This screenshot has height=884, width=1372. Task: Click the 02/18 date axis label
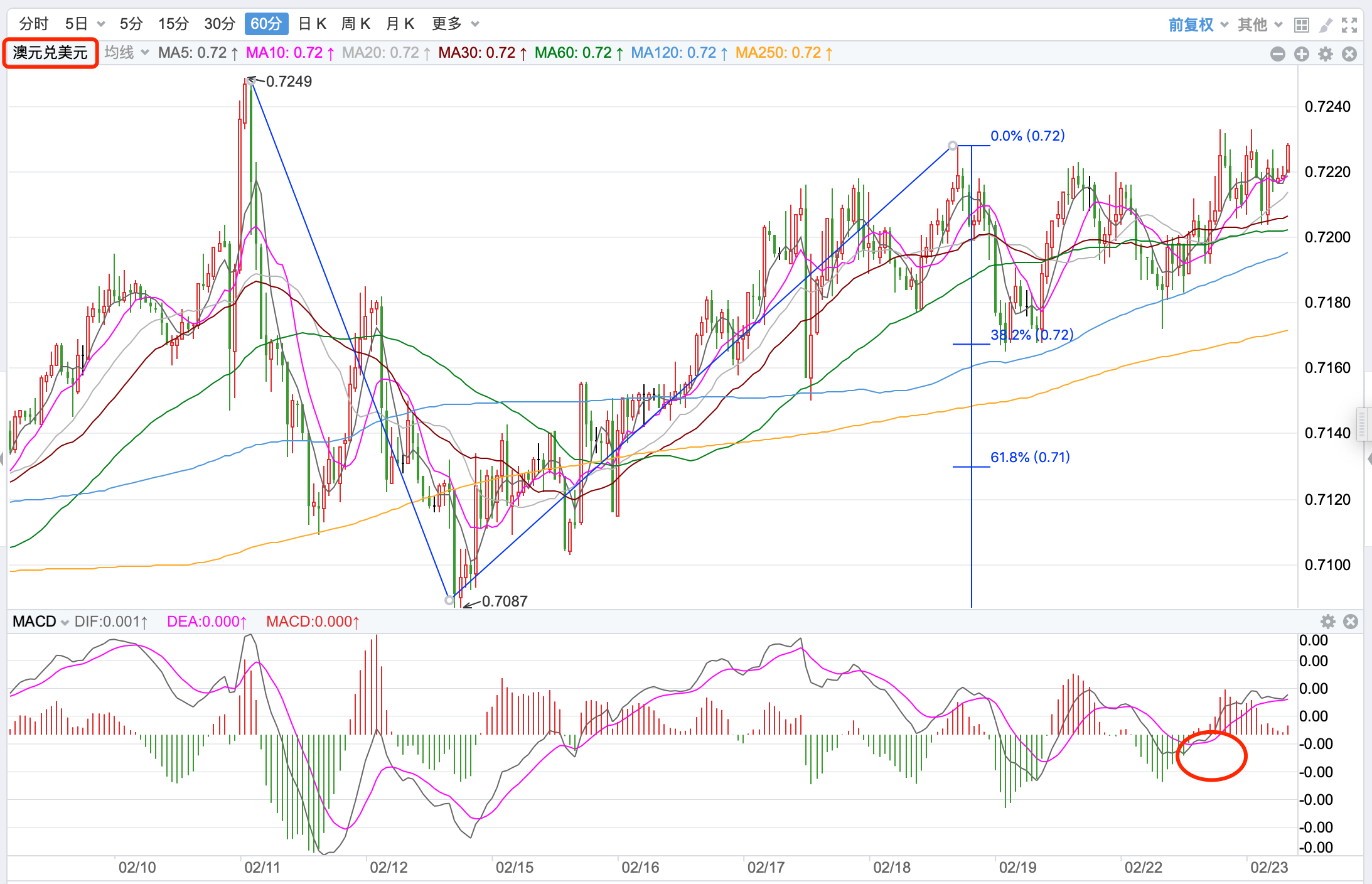pyautogui.click(x=892, y=868)
